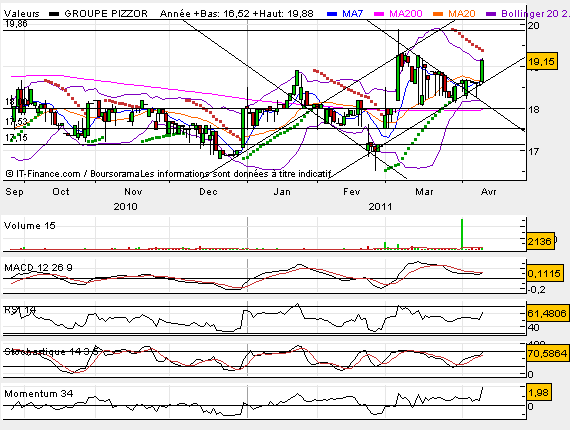Viewport: 570px width, 430px height.
Task: Click the black GROUPE PIZZOR legend swatch
Action: [54, 14]
